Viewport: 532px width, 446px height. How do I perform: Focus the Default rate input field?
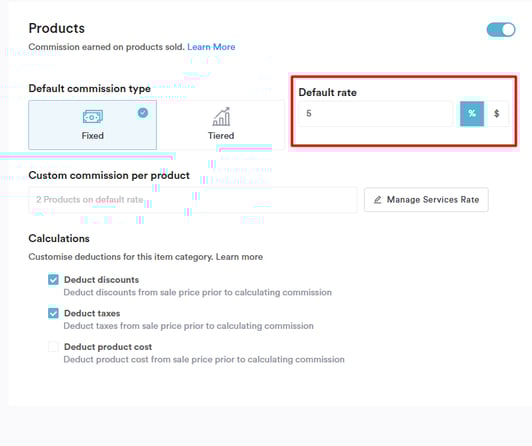[376, 114]
